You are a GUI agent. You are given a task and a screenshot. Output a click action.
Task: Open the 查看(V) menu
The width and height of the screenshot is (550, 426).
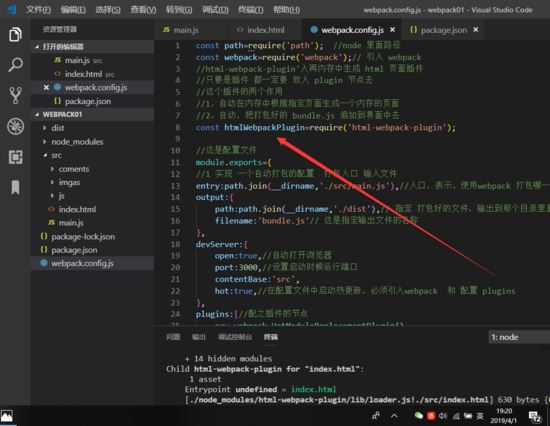pyautogui.click(x=143, y=9)
